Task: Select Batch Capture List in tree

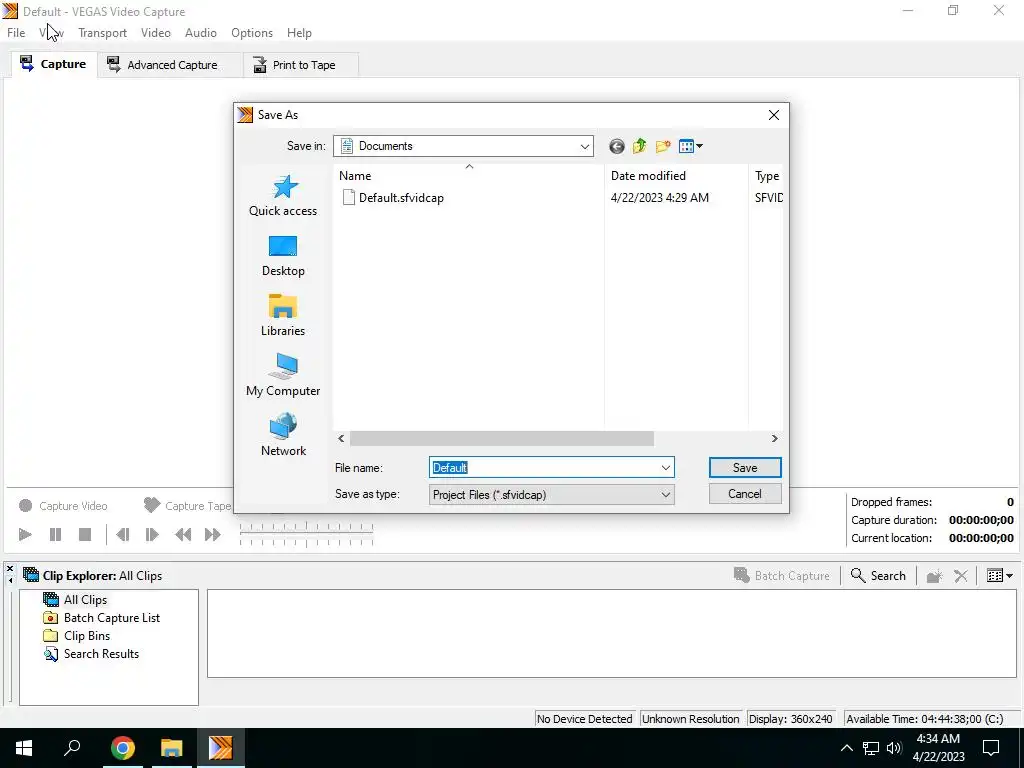Action: click(112, 618)
